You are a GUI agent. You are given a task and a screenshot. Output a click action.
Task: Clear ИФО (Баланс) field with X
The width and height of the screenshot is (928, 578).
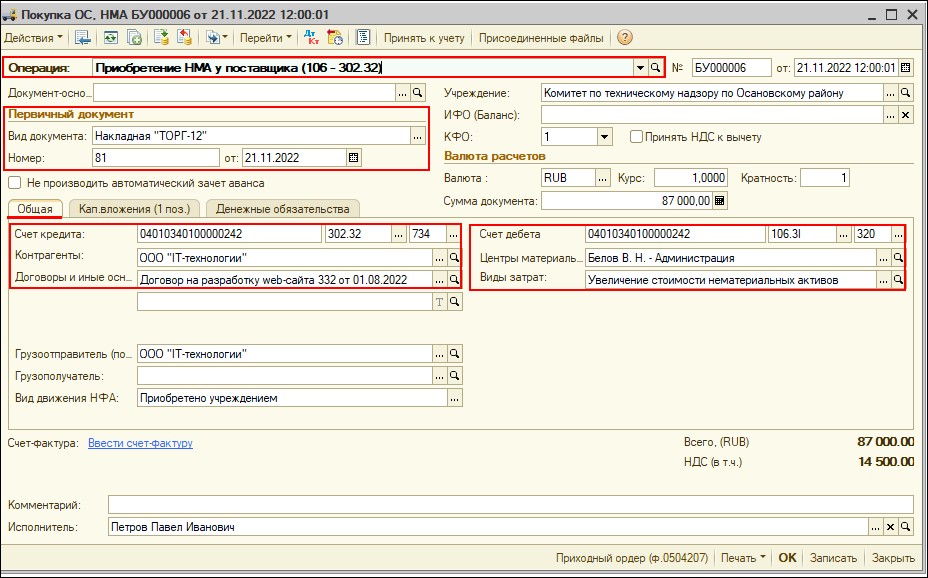pos(906,115)
